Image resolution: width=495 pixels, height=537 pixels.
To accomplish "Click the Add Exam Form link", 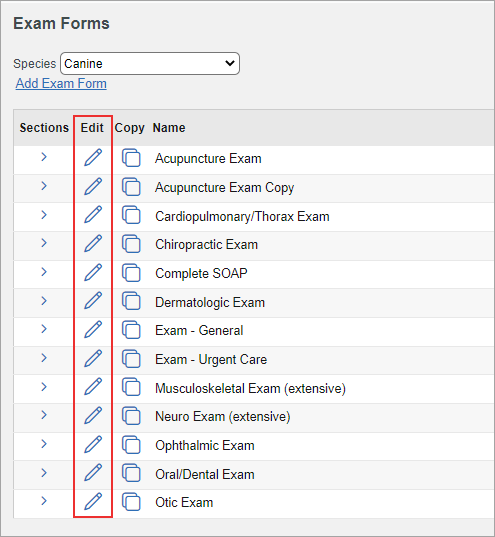I will 61,83.
